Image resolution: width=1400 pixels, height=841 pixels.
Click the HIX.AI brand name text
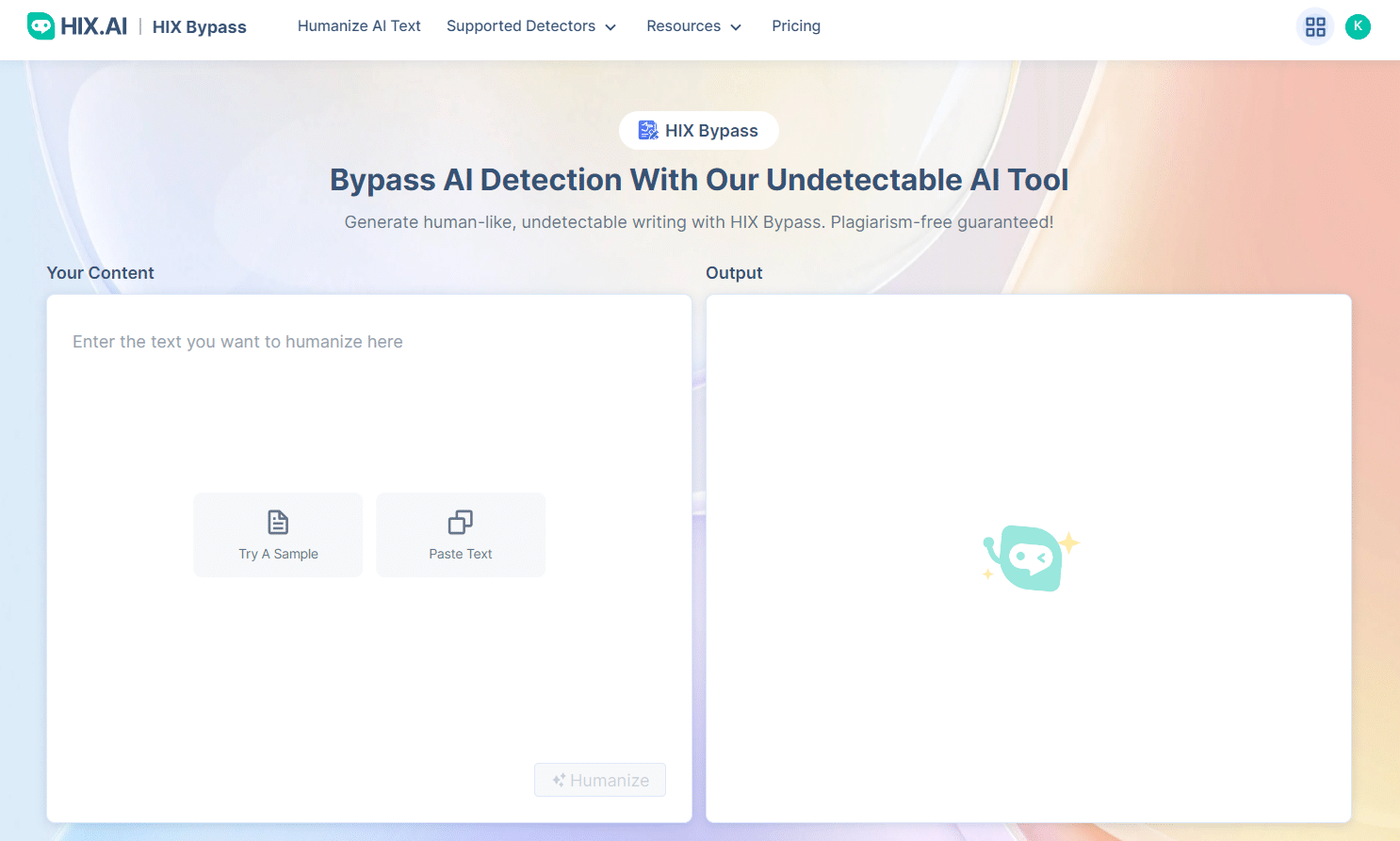point(93,26)
